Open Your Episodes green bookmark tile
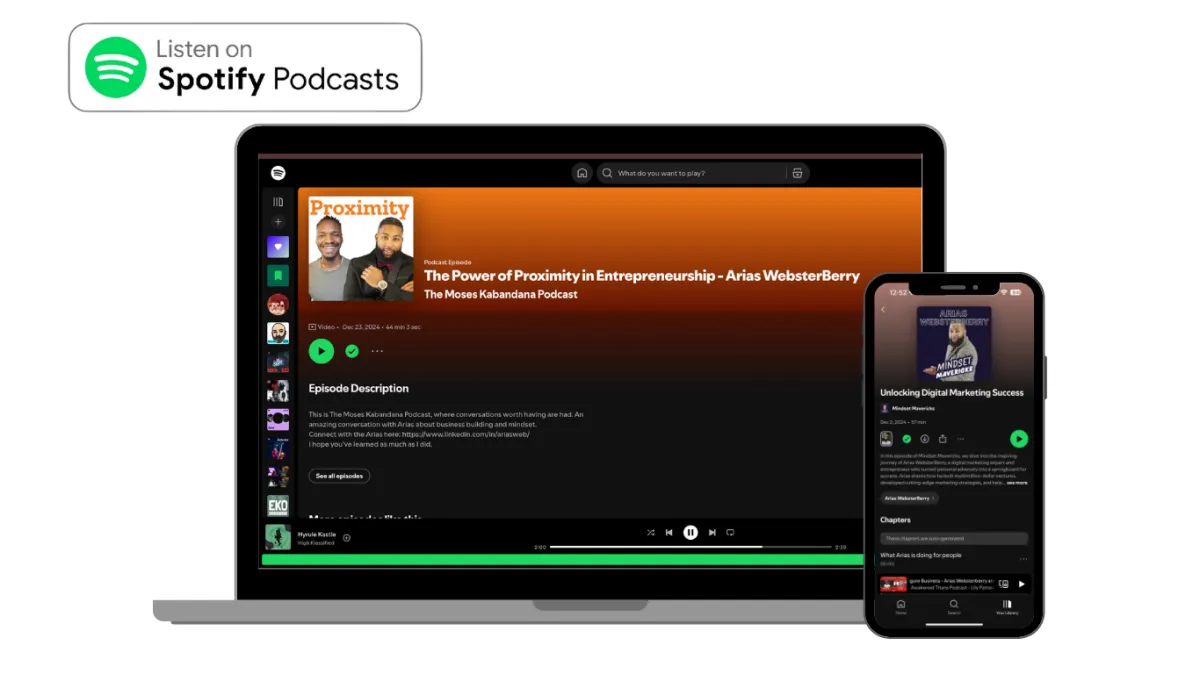1200x674 pixels. (x=278, y=275)
